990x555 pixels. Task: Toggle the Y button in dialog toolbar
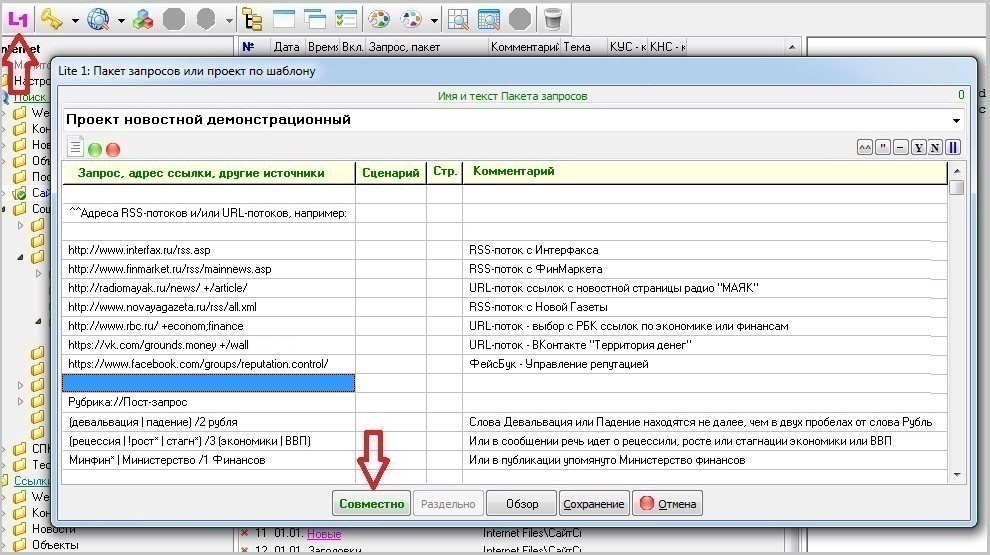[x=918, y=148]
